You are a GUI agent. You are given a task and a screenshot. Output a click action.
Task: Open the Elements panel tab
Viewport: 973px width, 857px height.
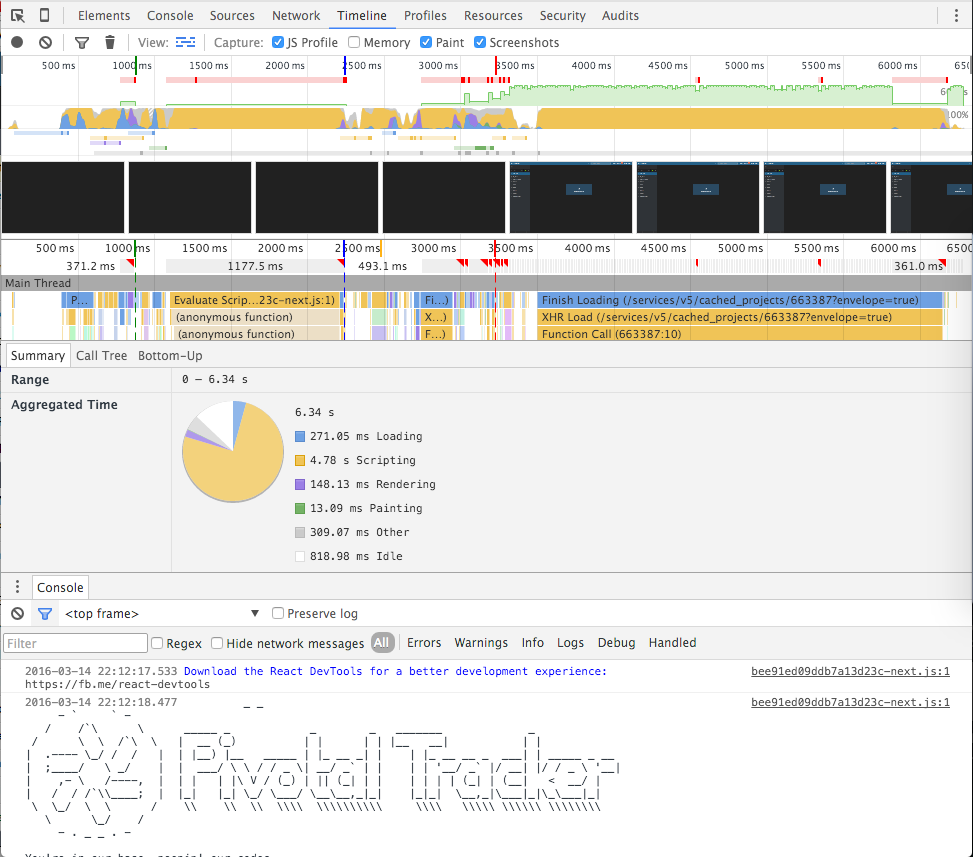click(x=104, y=16)
